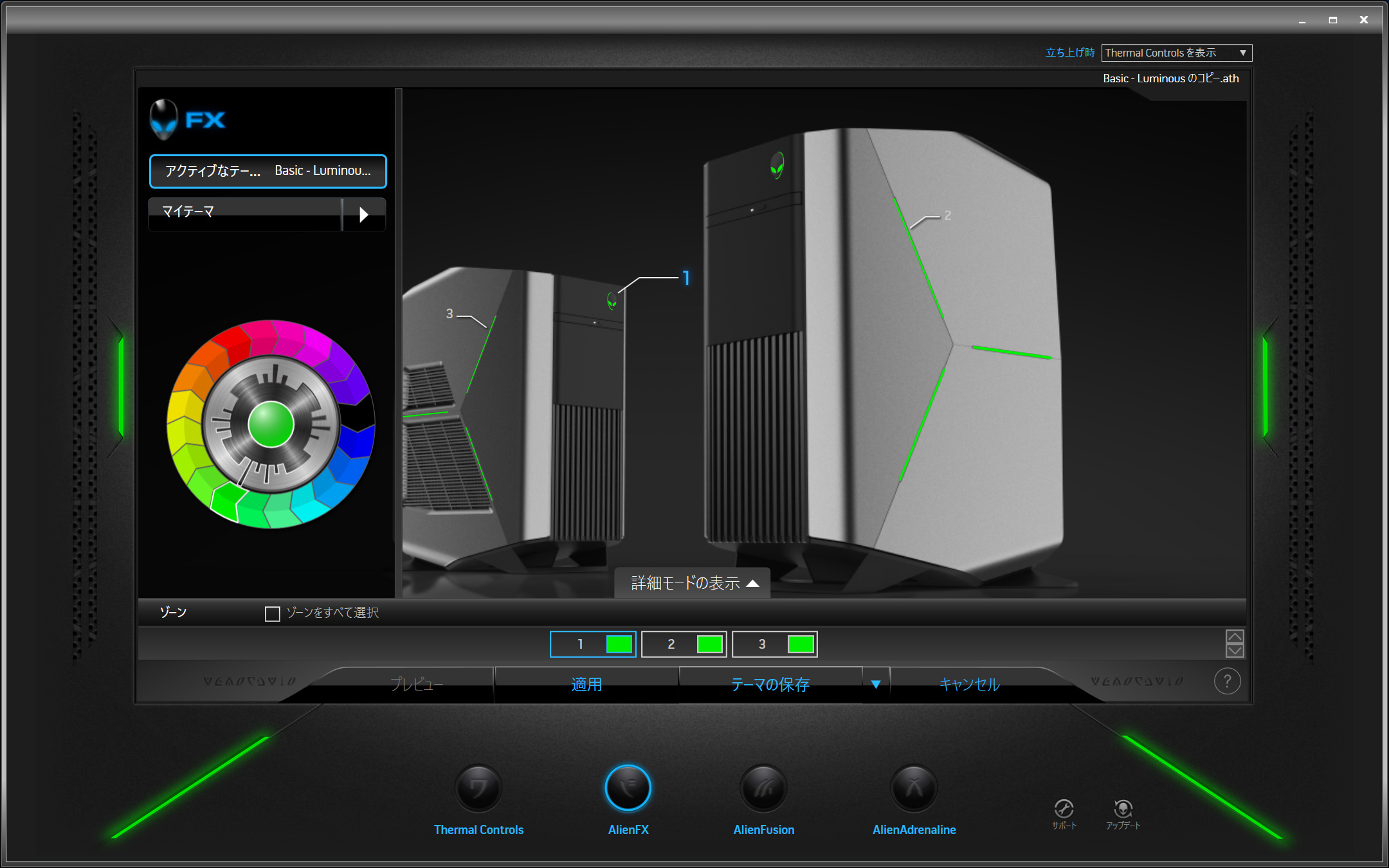1389x868 pixels.
Task: Launch the AlienAdrenaline module icon
Action: coord(914,788)
